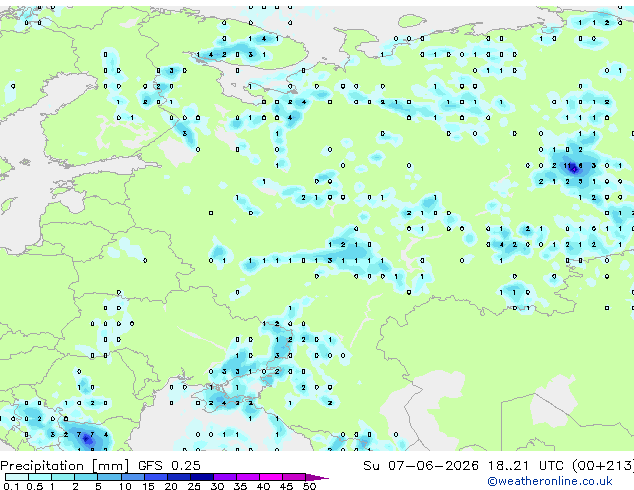
Task: Click the purple arrow tip past 50 on legend
Action: [317, 477]
